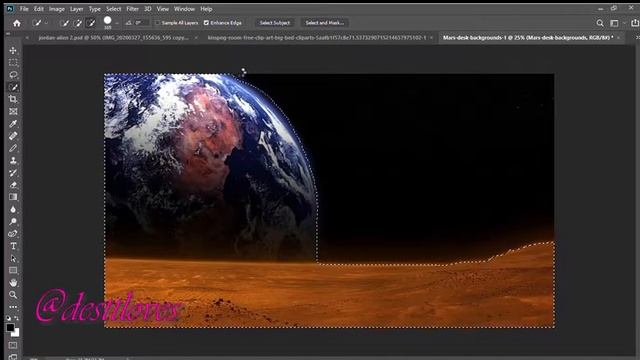The width and height of the screenshot is (640, 360).
Task: Toggle Quick Mask mode
Action: pyautogui.click(x=13, y=345)
